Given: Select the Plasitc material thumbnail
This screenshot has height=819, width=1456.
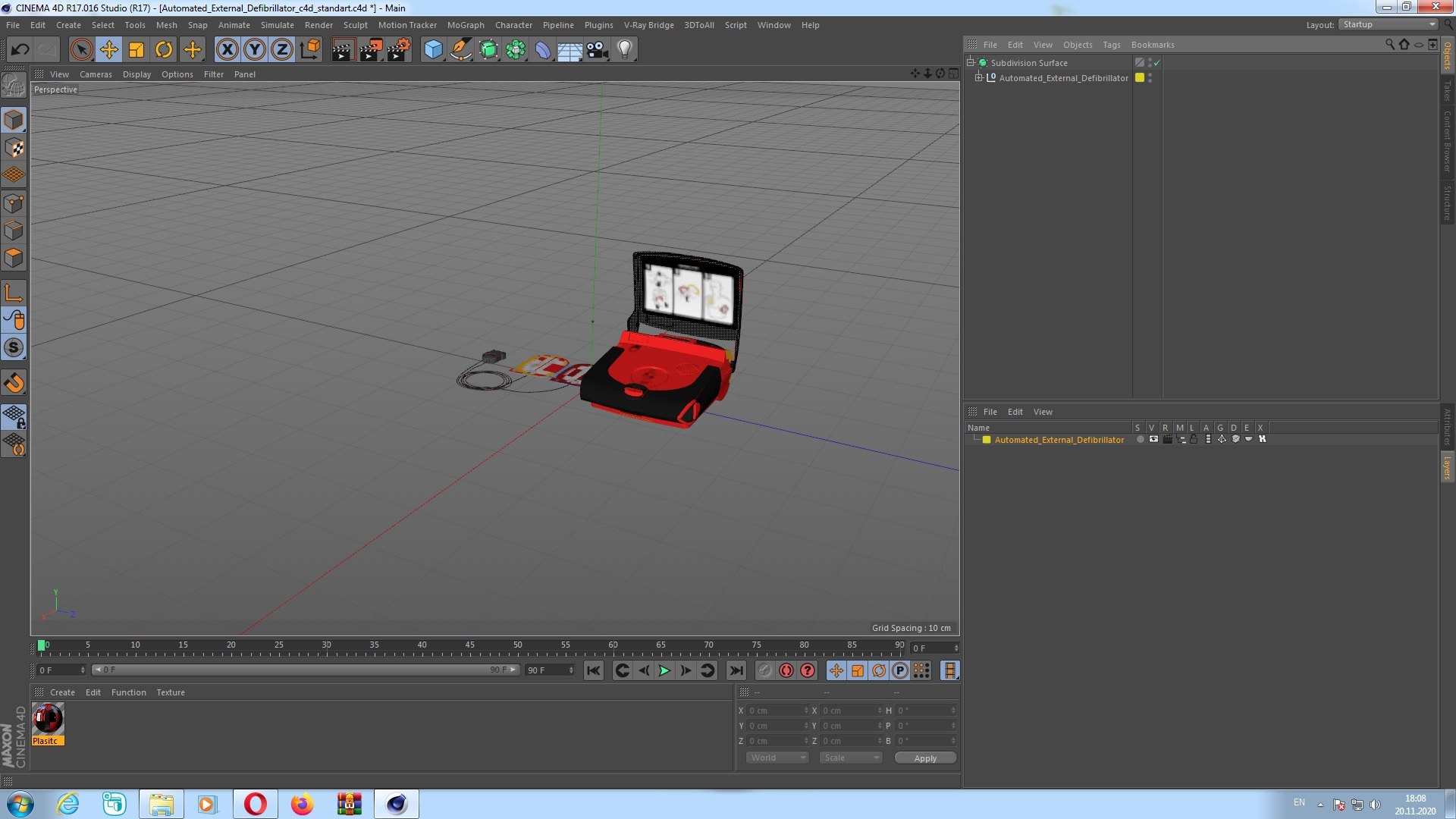Looking at the screenshot, I should pyautogui.click(x=48, y=719).
